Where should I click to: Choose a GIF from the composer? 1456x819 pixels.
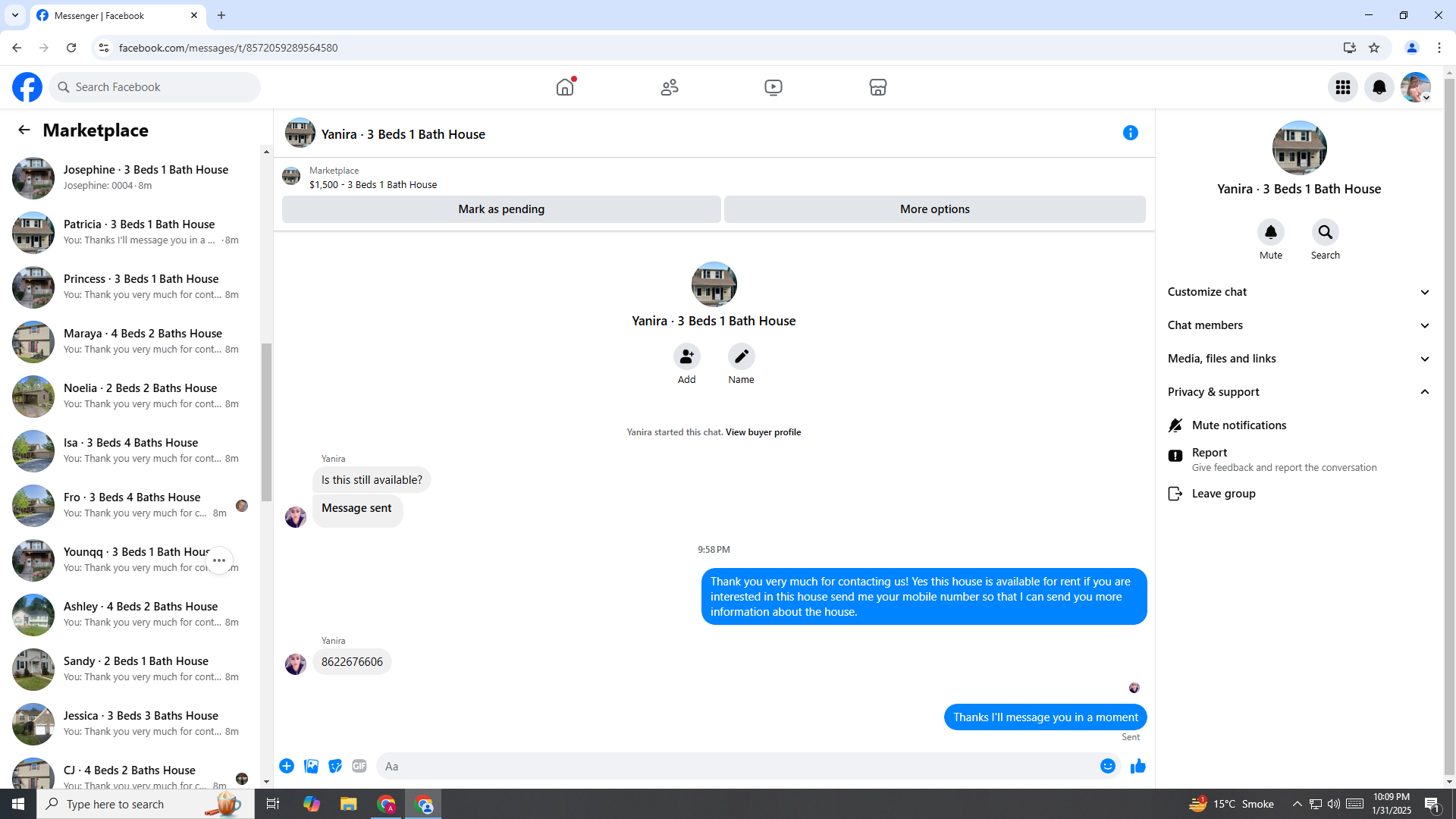click(x=359, y=766)
